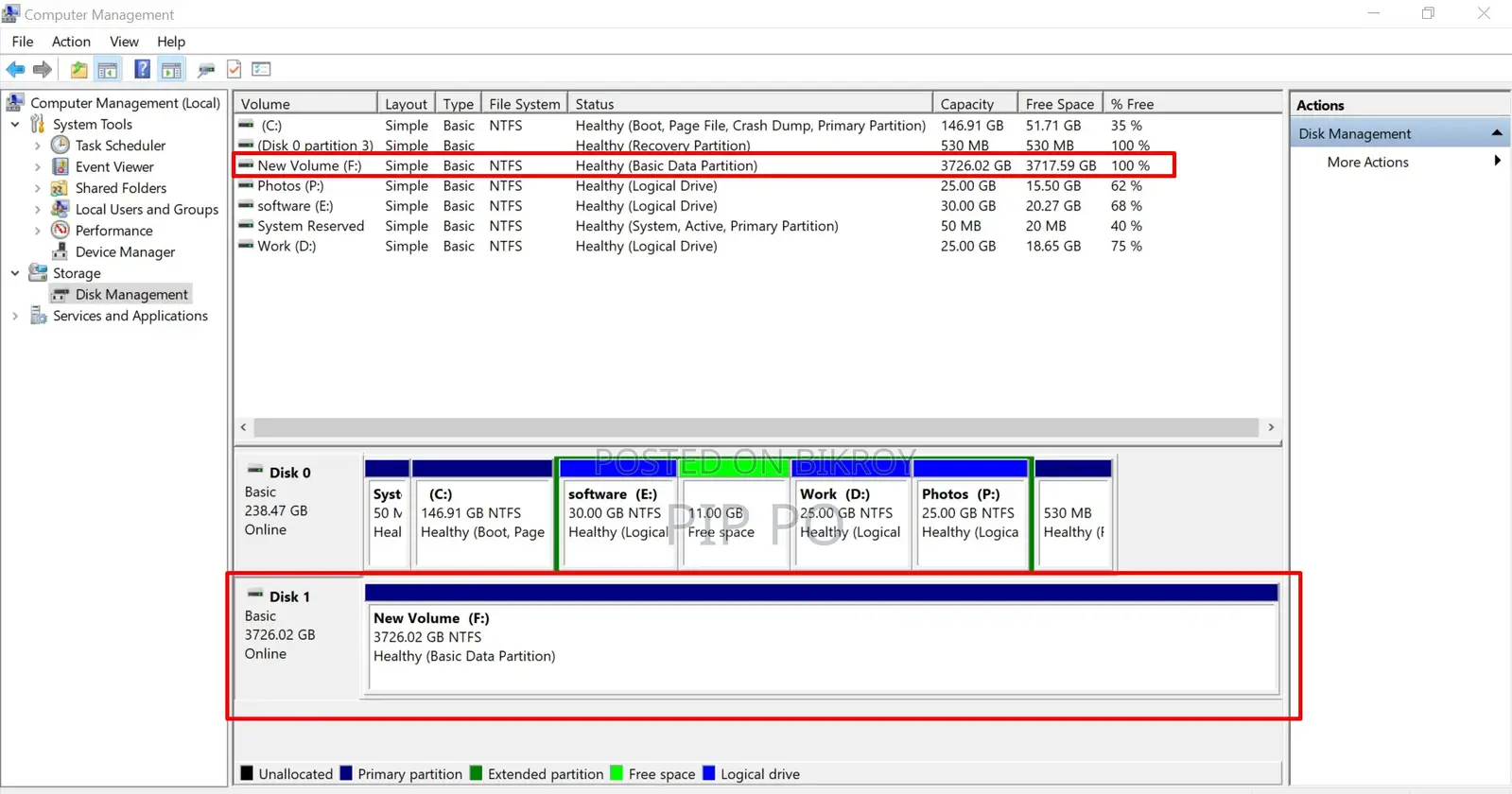Viewport: 1512px width, 794px height.
Task: Select the Work (D:) partition block on Disk 0
Action: click(851, 514)
